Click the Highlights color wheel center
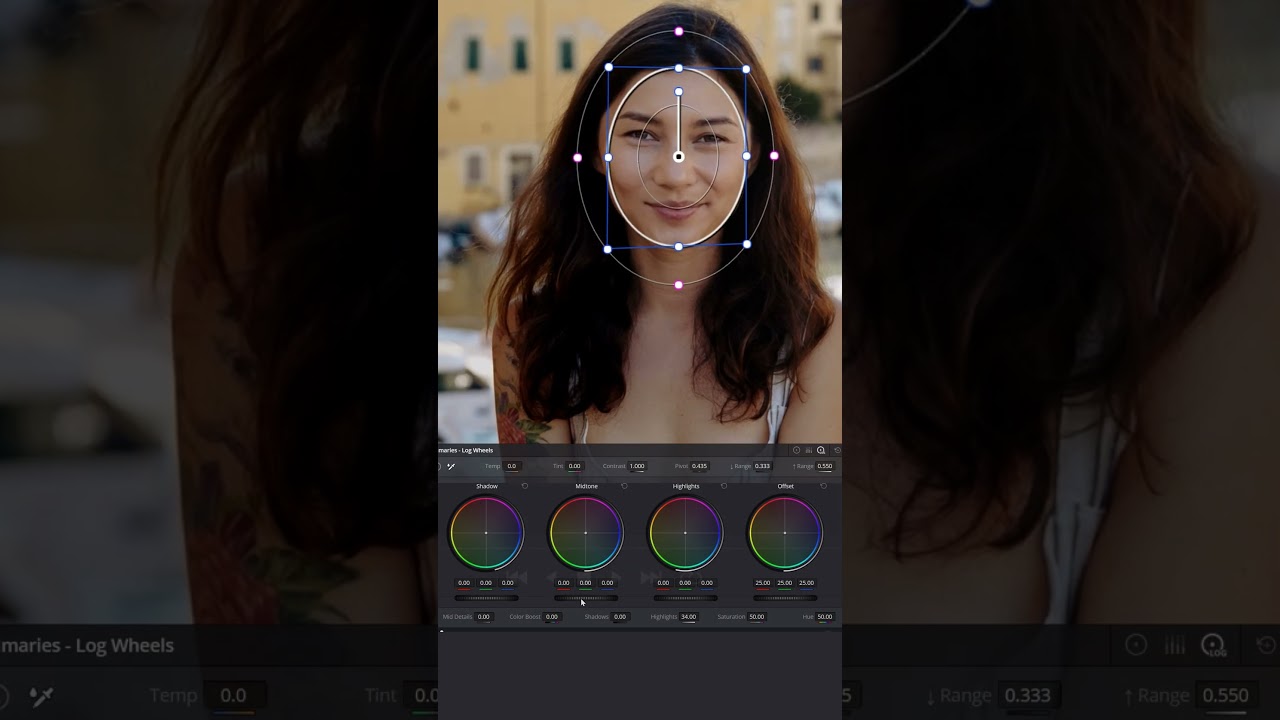1280x720 pixels. (685, 533)
